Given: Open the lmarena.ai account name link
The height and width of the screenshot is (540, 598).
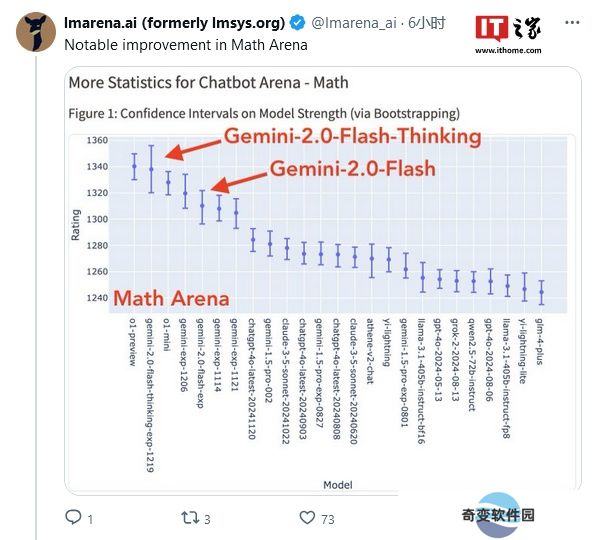Looking at the screenshot, I should pos(175,23).
